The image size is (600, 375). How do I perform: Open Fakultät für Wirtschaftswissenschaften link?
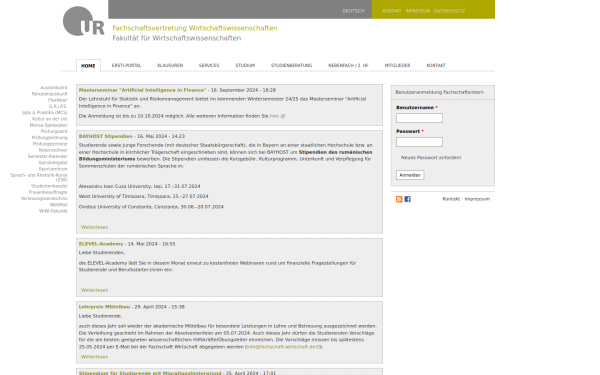(x=176, y=38)
